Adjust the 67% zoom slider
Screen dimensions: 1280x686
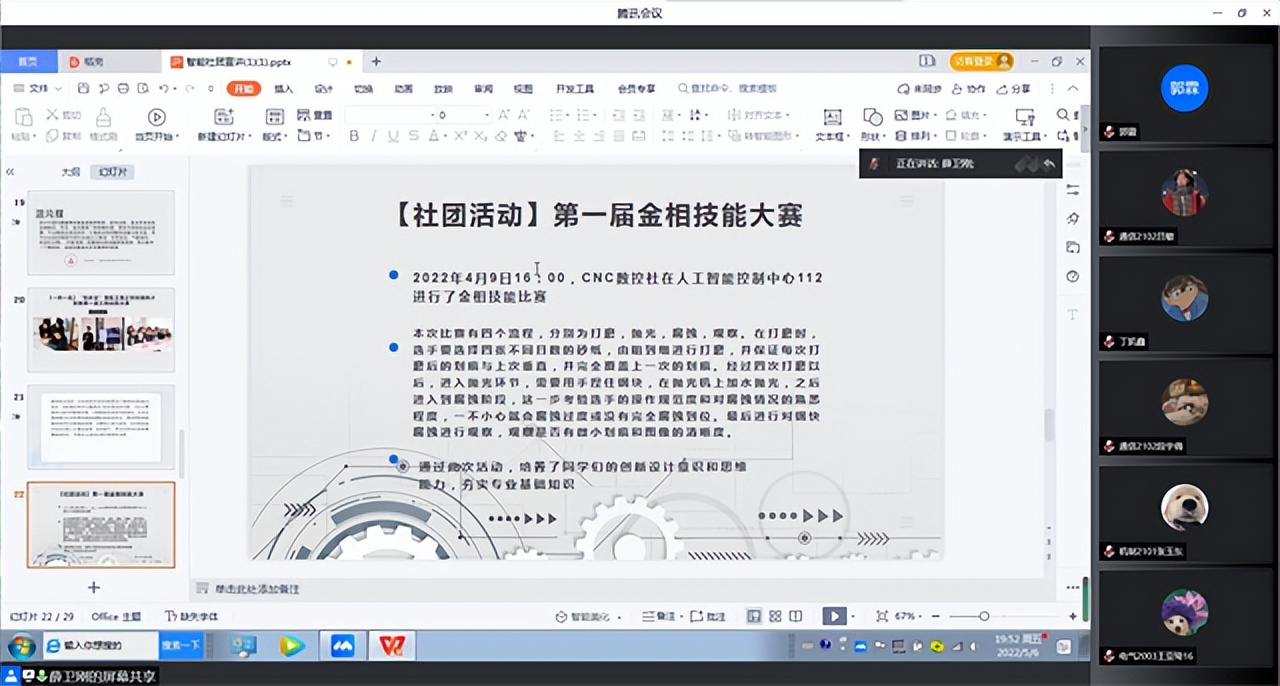point(984,616)
